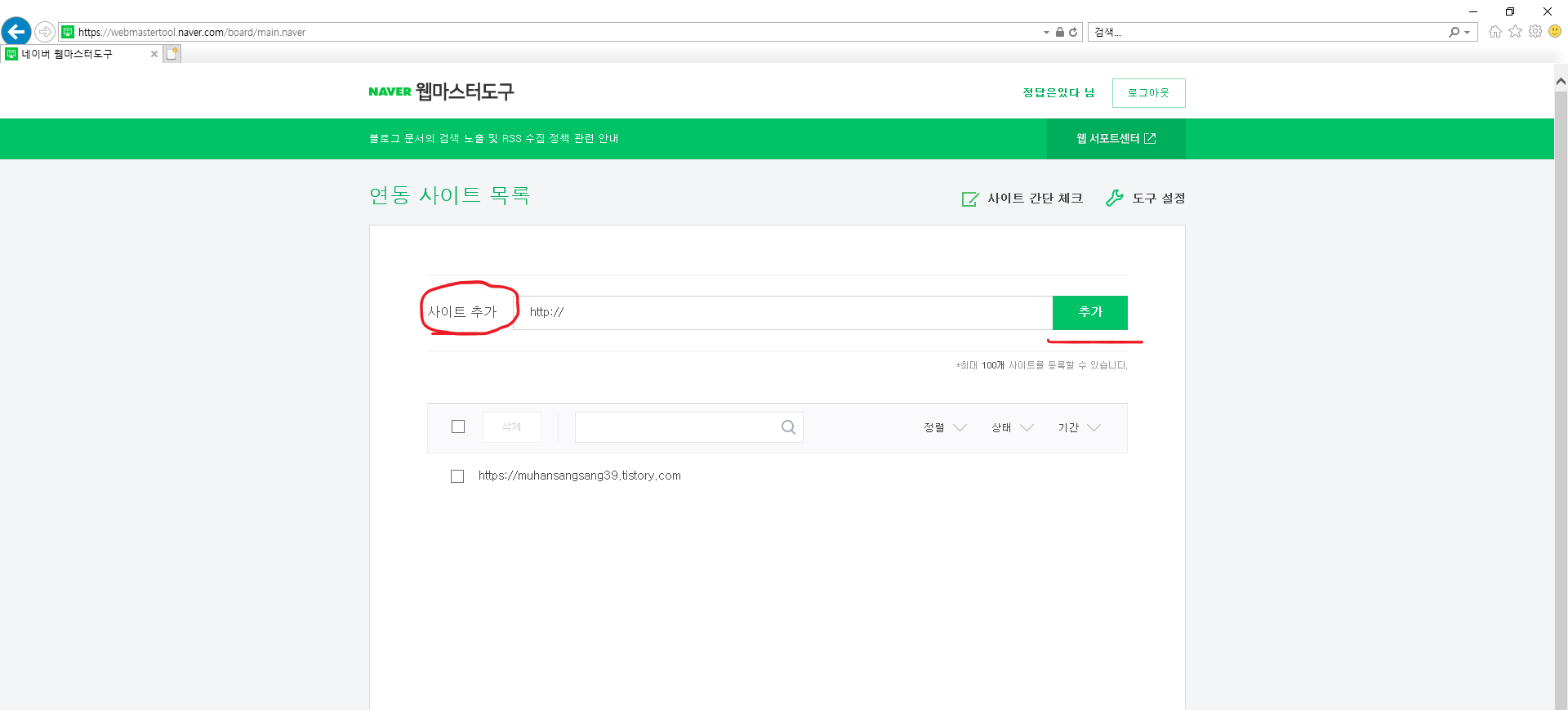
Task: Open the address bar history dropdown arrow
Action: 1046,32
